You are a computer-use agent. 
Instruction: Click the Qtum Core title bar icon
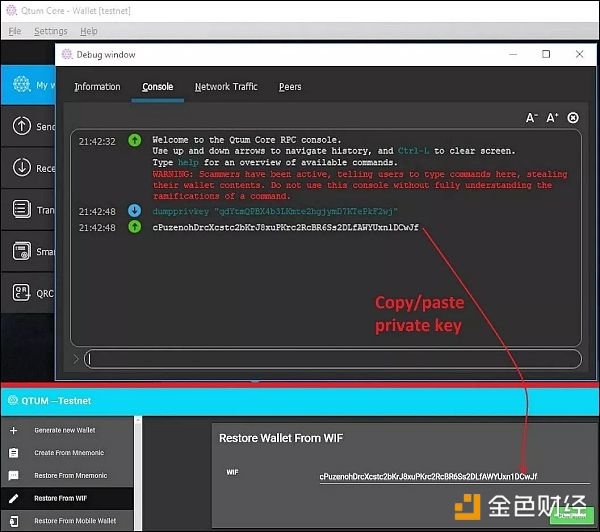click(x=11, y=10)
